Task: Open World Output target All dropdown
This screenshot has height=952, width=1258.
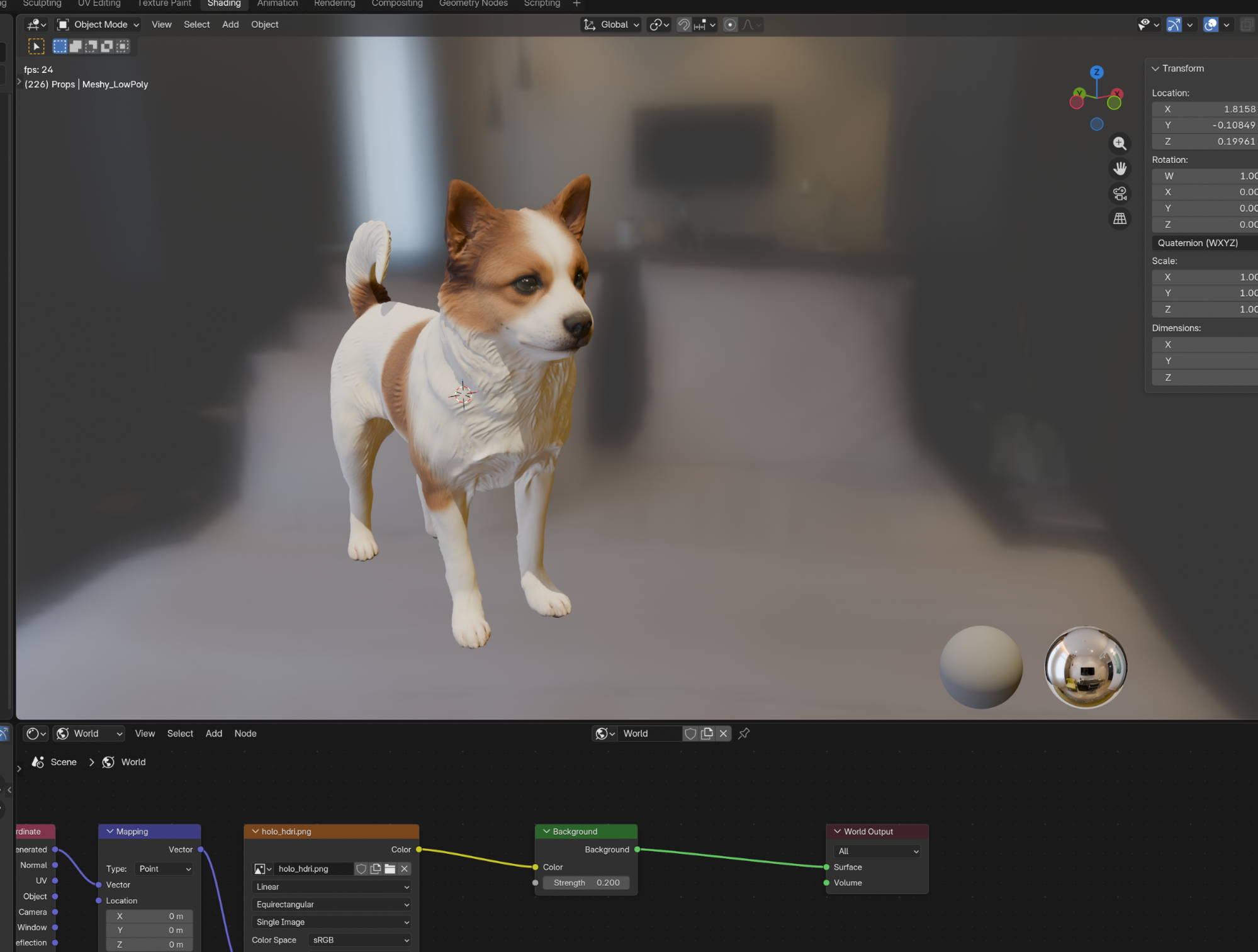Action: [877, 851]
